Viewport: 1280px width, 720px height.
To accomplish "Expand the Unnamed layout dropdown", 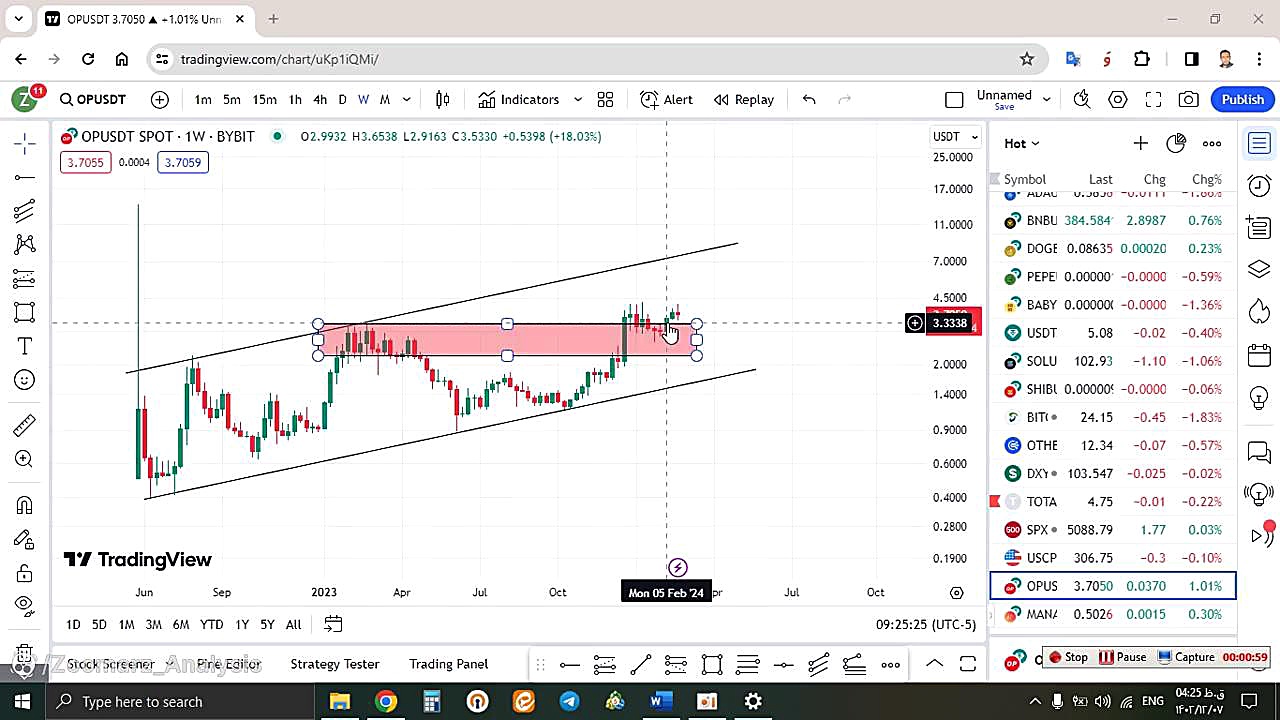I will pyautogui.click(x=1046, y=99).
